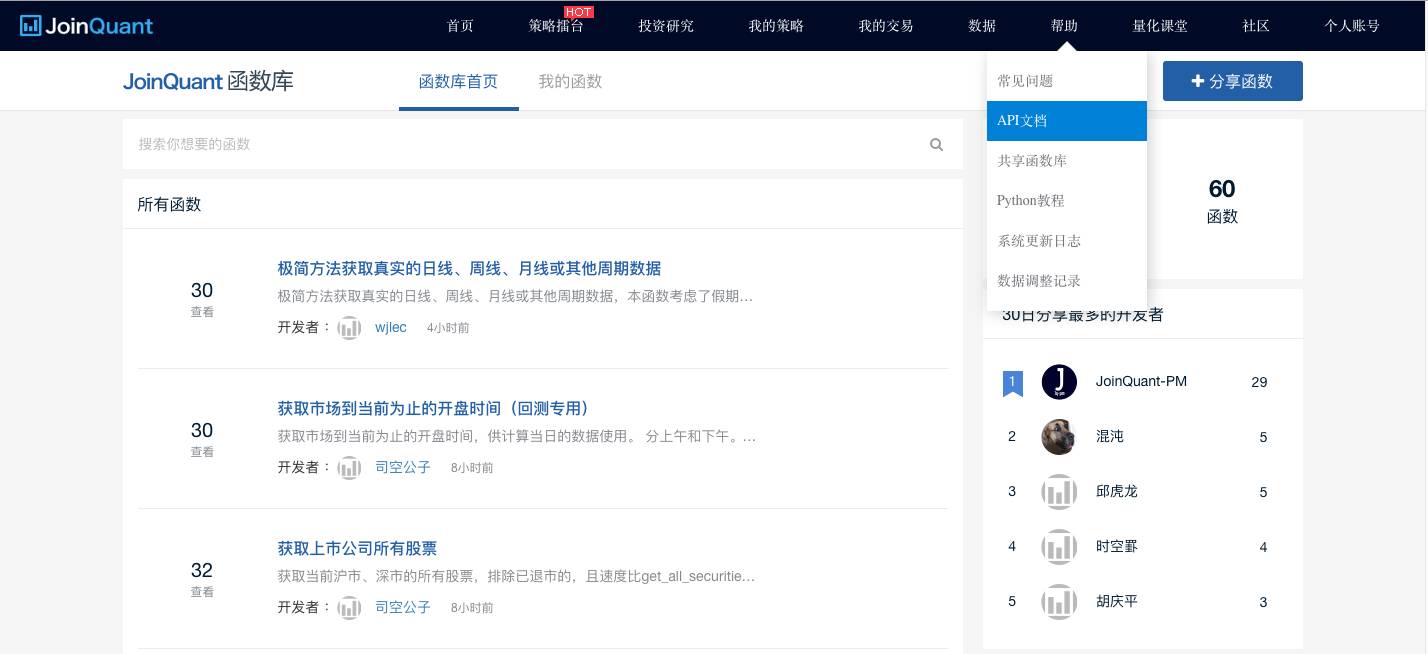Screen dimensions: 1428x654
Task: Click JoinQuant-PM's avatar
Action: pos(1059,382)
